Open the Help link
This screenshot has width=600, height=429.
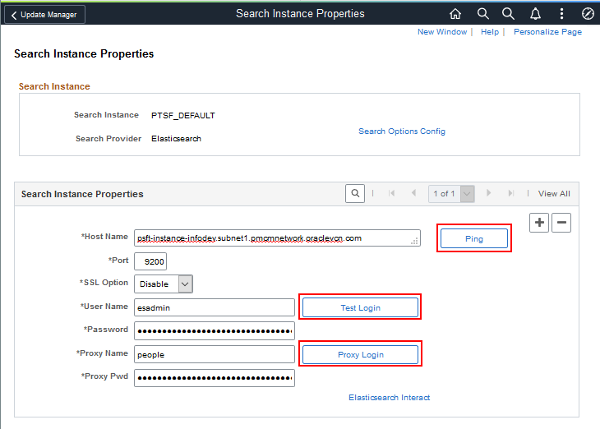tap(490, 32)
